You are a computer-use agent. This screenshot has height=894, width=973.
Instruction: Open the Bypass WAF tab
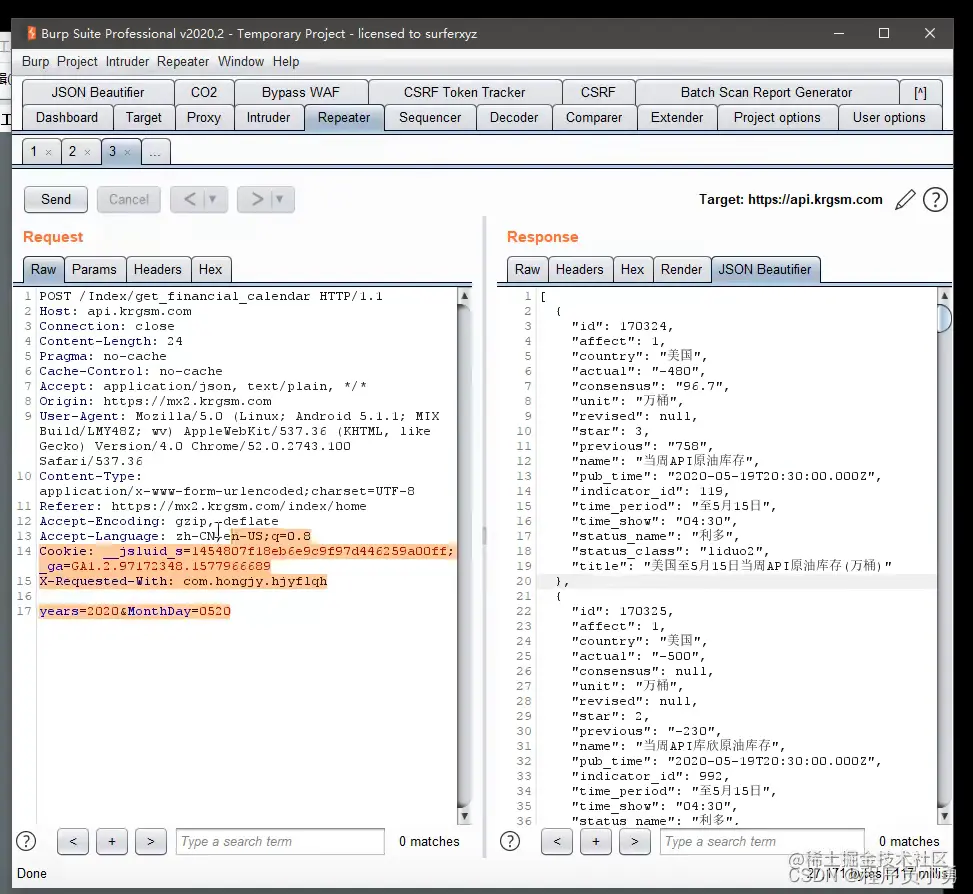[x=300, y=92]
